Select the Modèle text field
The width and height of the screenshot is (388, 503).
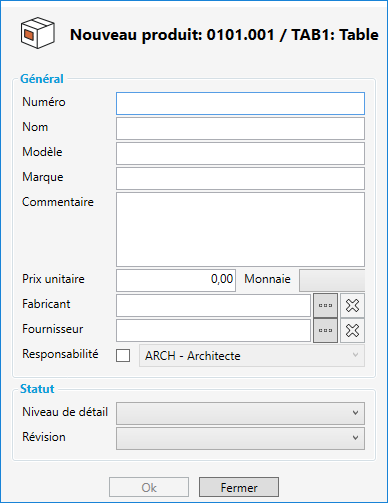(x=240, y=154)
